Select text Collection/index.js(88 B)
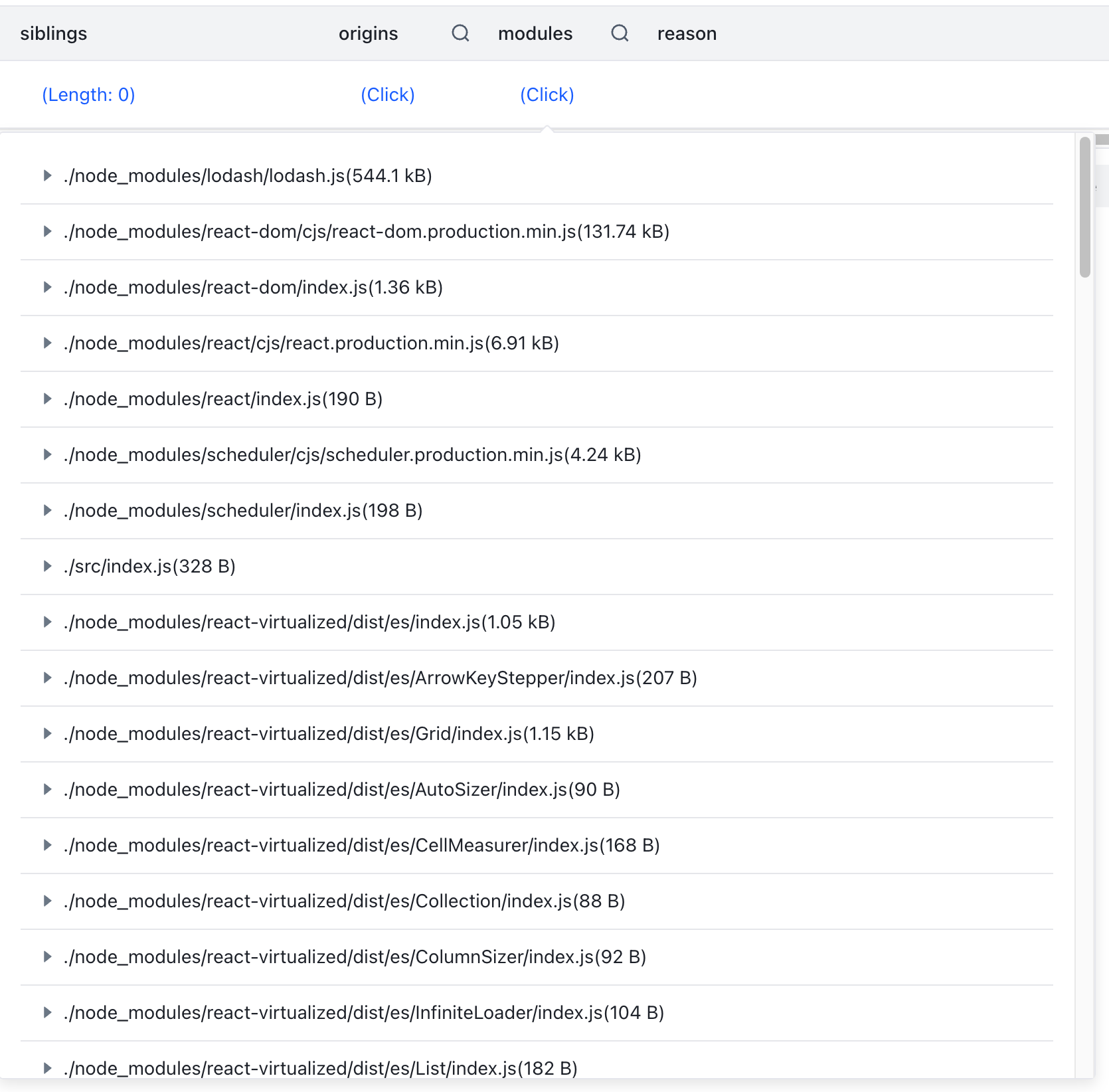 521,901
